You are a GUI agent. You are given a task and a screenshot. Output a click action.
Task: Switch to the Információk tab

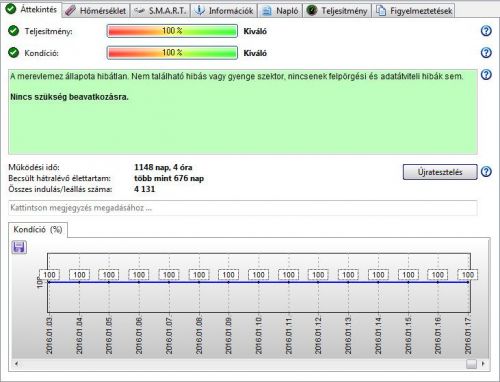point(224,11)
